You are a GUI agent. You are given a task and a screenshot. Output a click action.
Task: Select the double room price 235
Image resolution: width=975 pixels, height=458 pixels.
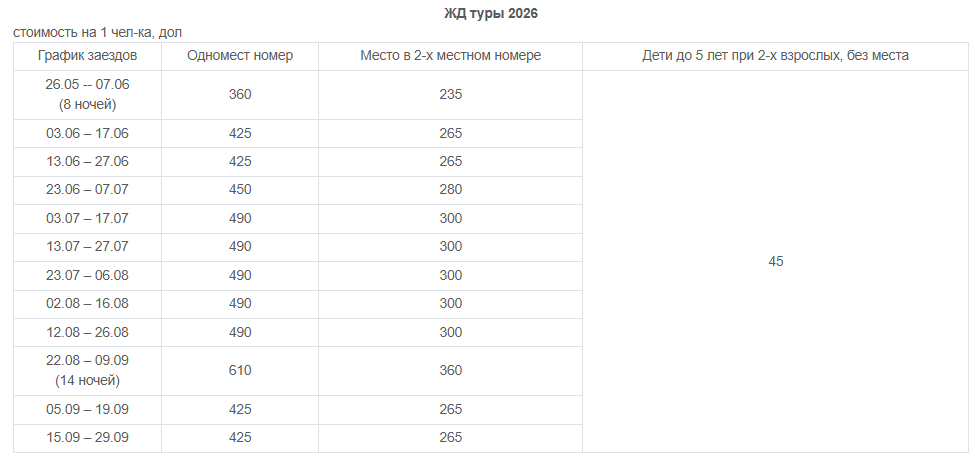(x=450, y=95)
